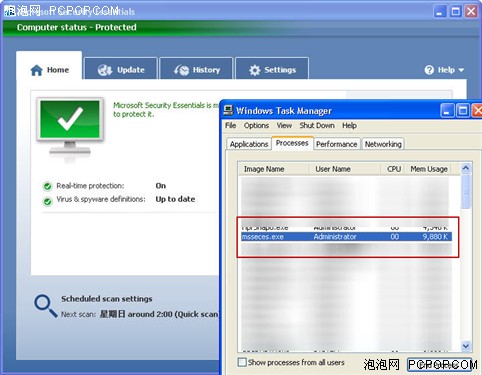Click the scheduled scan magnifier icon
482x375 pixels.
(x=45, y=305)
